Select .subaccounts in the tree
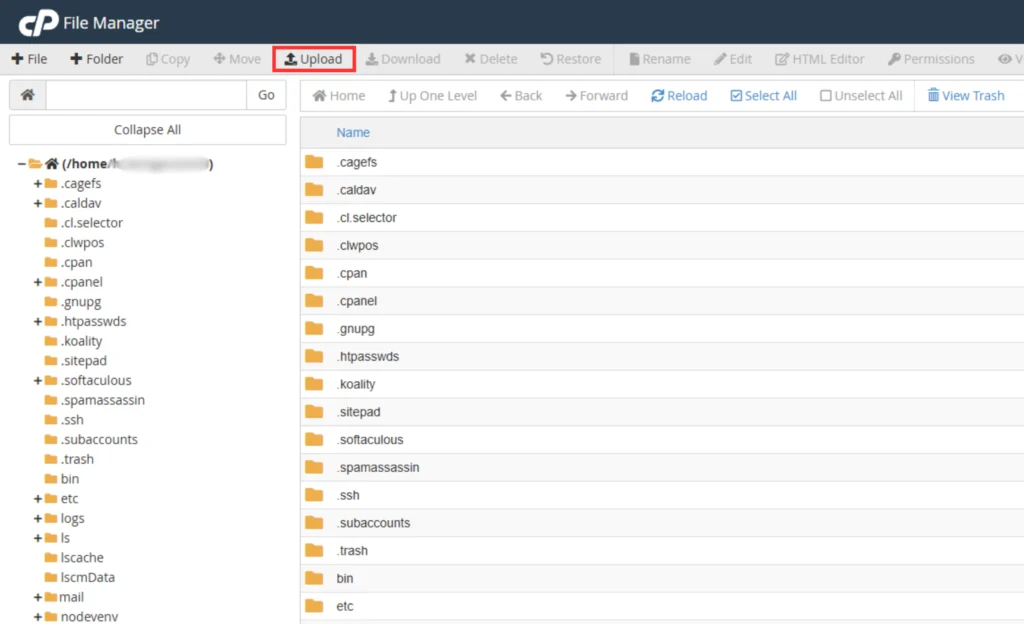Viewport: 1024px width, 624px height. pos(99,439)
